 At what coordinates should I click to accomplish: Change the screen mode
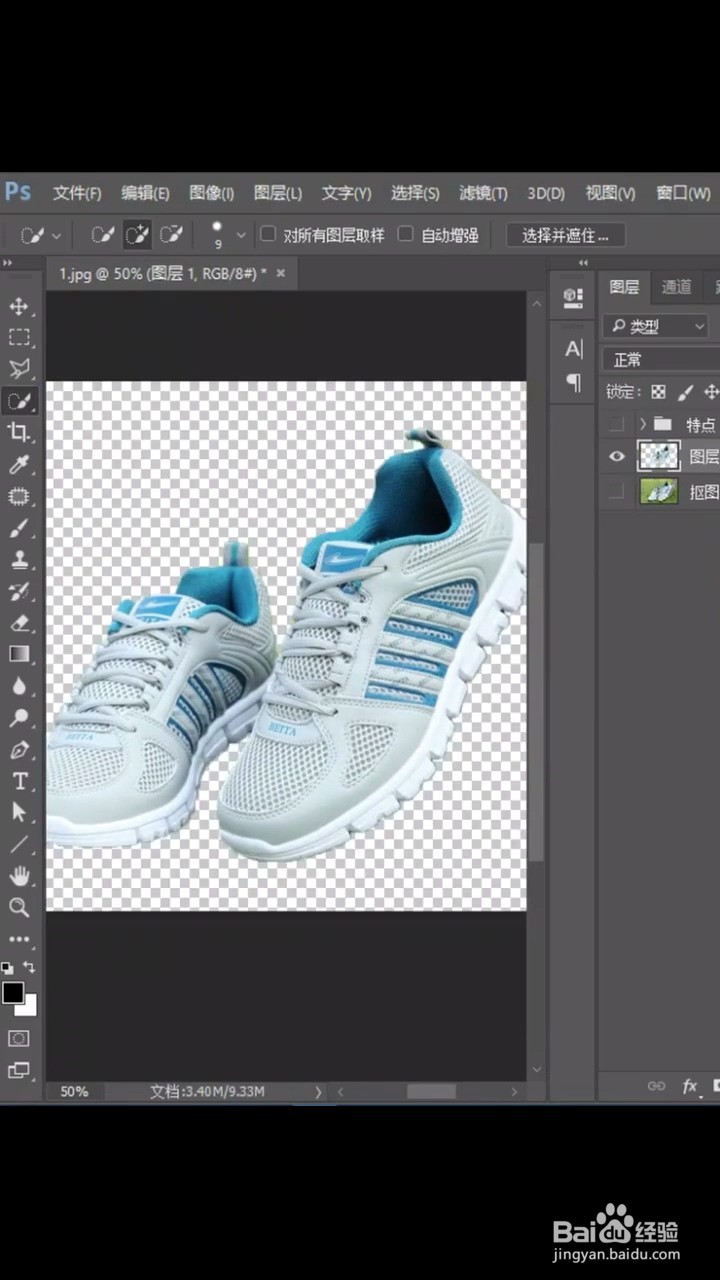(19, 1070)
